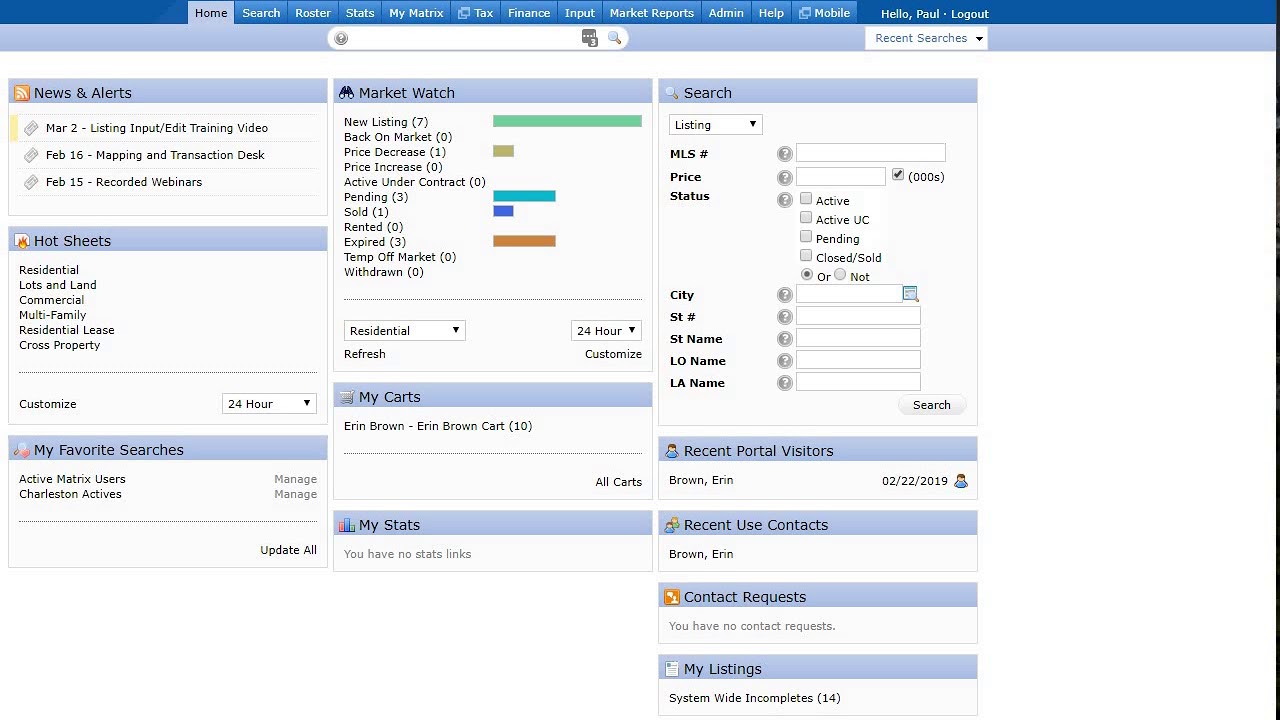The height and width of the screenshot is (720, 1280).
Task: Open System Wide Incompletes (14)
Action: click(754, 698)
